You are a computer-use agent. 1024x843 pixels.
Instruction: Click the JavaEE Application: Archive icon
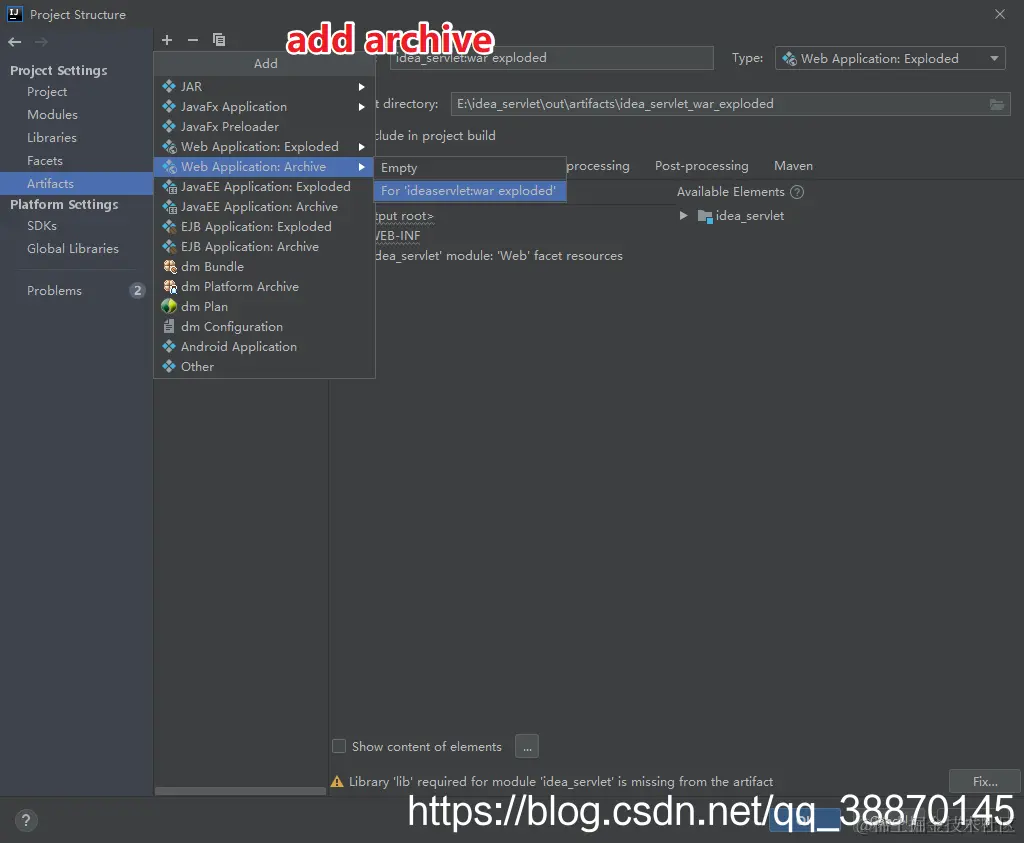pyautogui.click(x=170, y=206)
